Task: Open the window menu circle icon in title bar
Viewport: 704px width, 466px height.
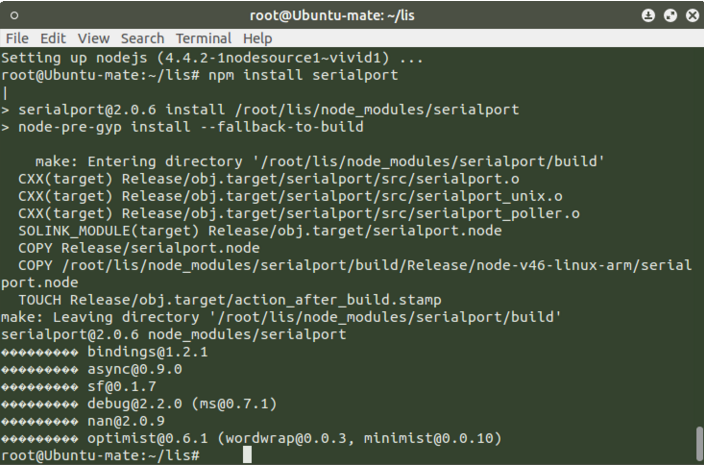Action: [14, 16]
